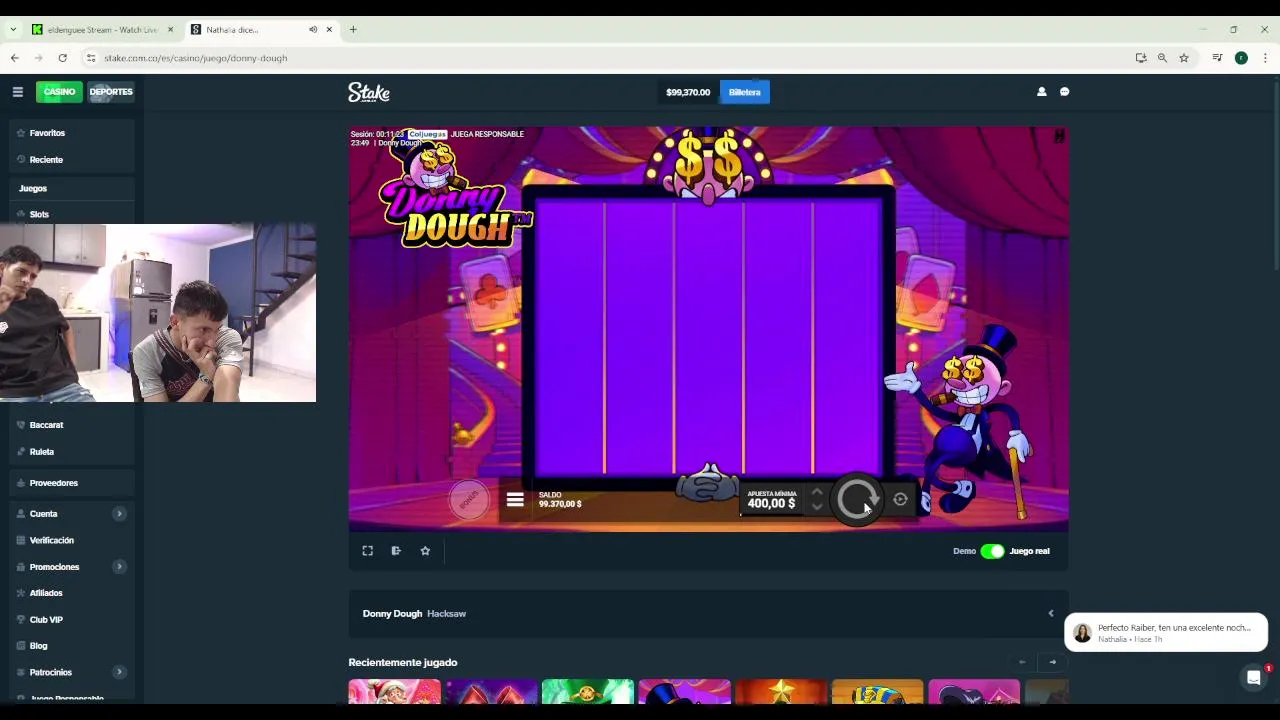Open the hamburger menu in the Stake header
The width and height of the screenshot is (1280, 720).
(17, 92)
